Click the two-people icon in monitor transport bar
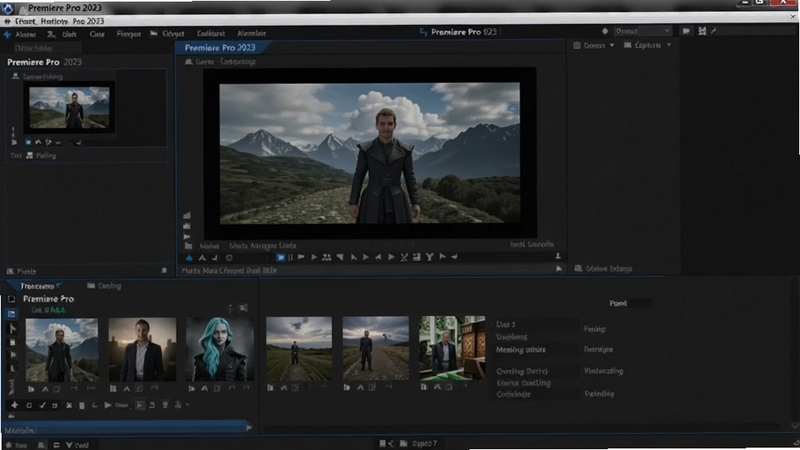Image resolution: width=800 pixels, height=450 pixels. [327, 257]
